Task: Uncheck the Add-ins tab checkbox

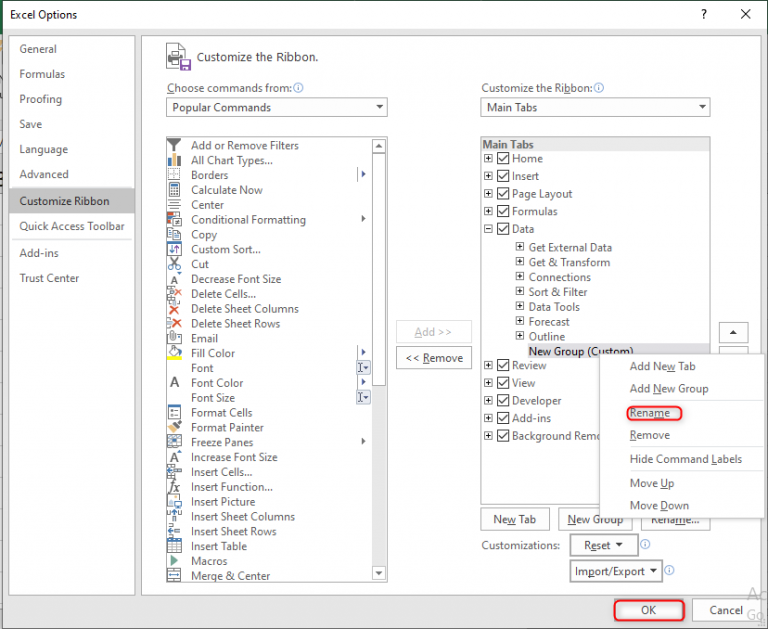Action: (503, 418)
